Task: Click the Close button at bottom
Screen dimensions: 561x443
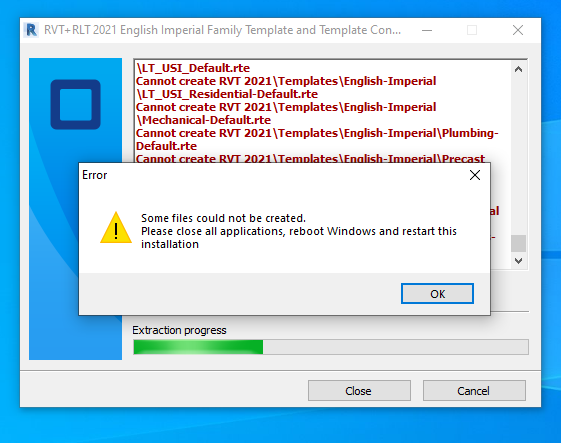Action: [359, 391]
